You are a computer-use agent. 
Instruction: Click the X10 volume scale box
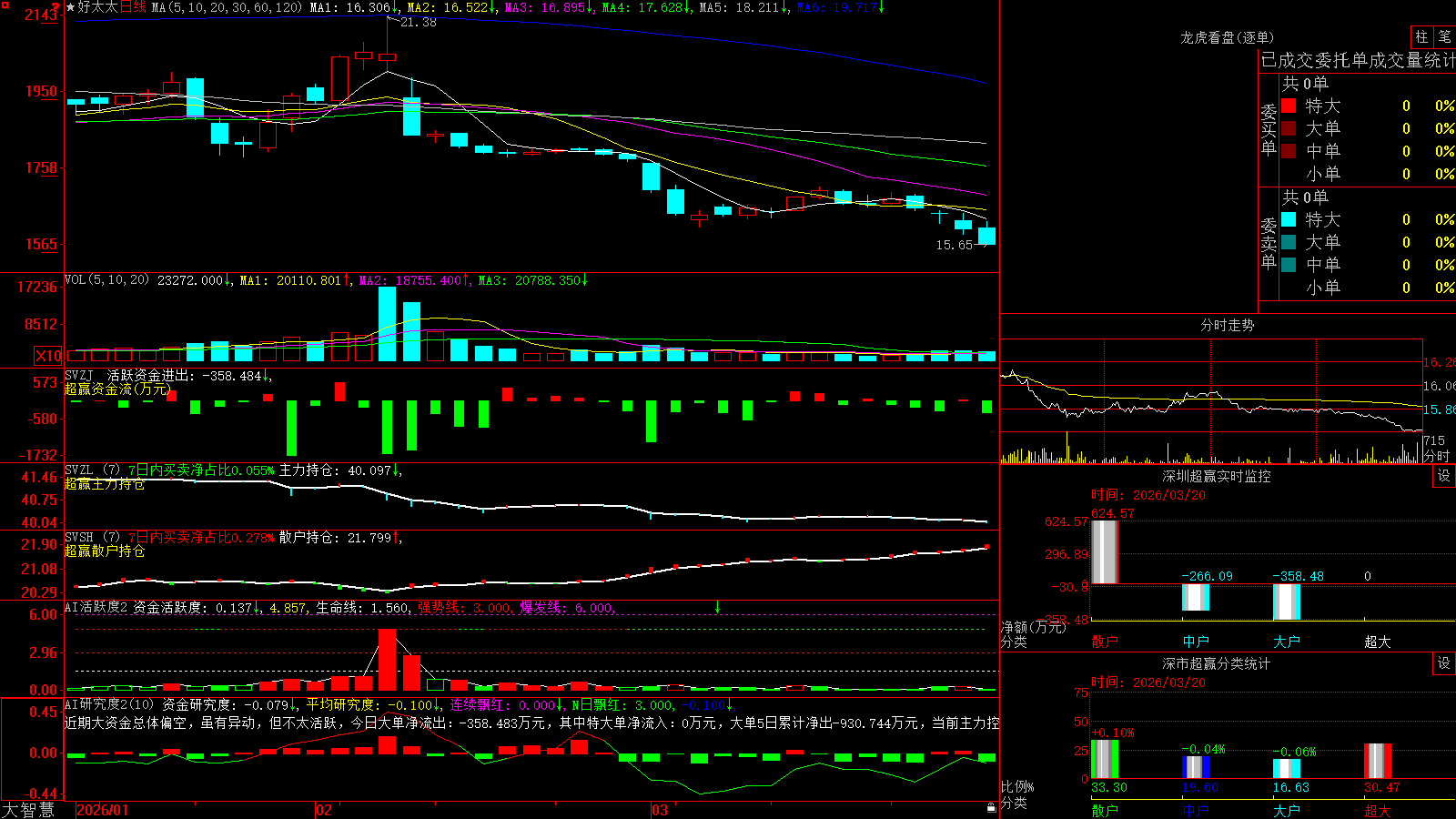(48, 356)
